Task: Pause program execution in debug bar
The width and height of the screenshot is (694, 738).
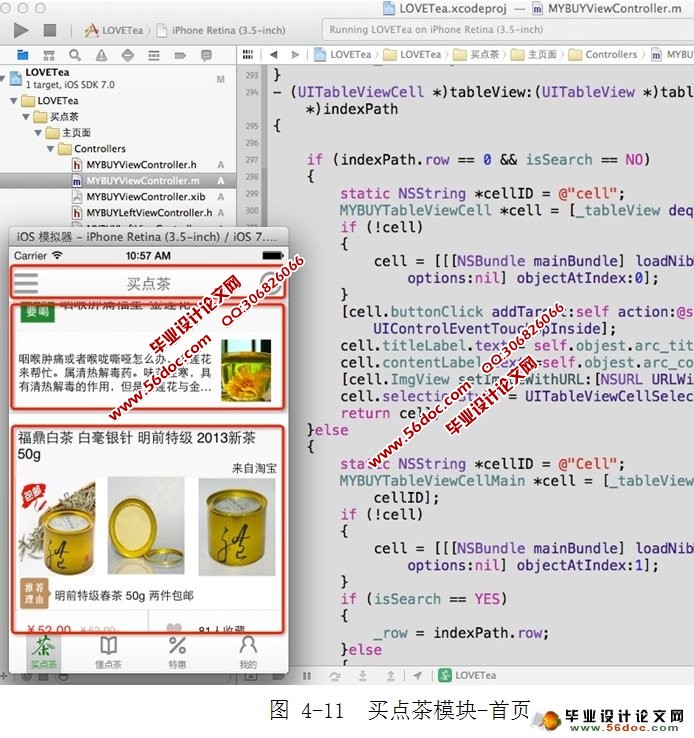Action: coord(306,676)
